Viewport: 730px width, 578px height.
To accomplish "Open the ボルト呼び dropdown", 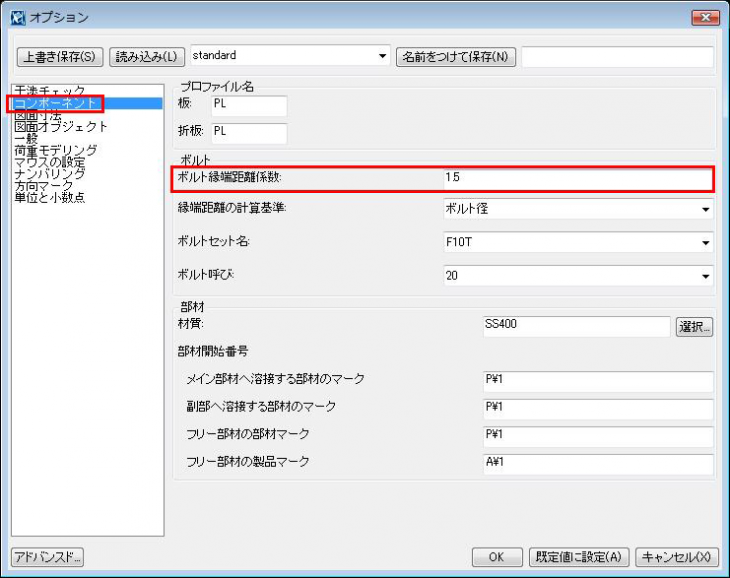I will [578, 276].
